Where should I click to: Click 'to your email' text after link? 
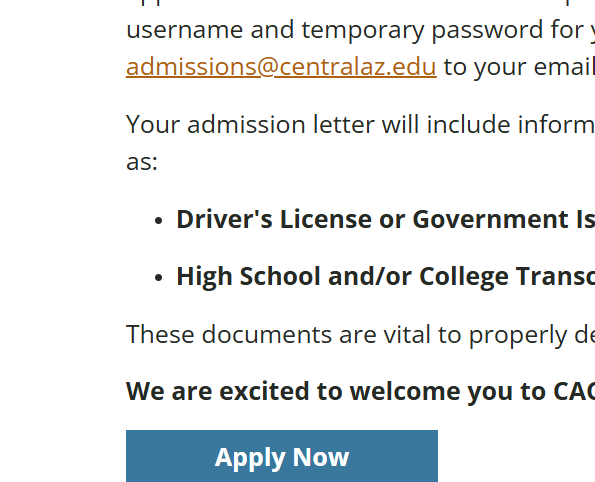click(519, 67)
